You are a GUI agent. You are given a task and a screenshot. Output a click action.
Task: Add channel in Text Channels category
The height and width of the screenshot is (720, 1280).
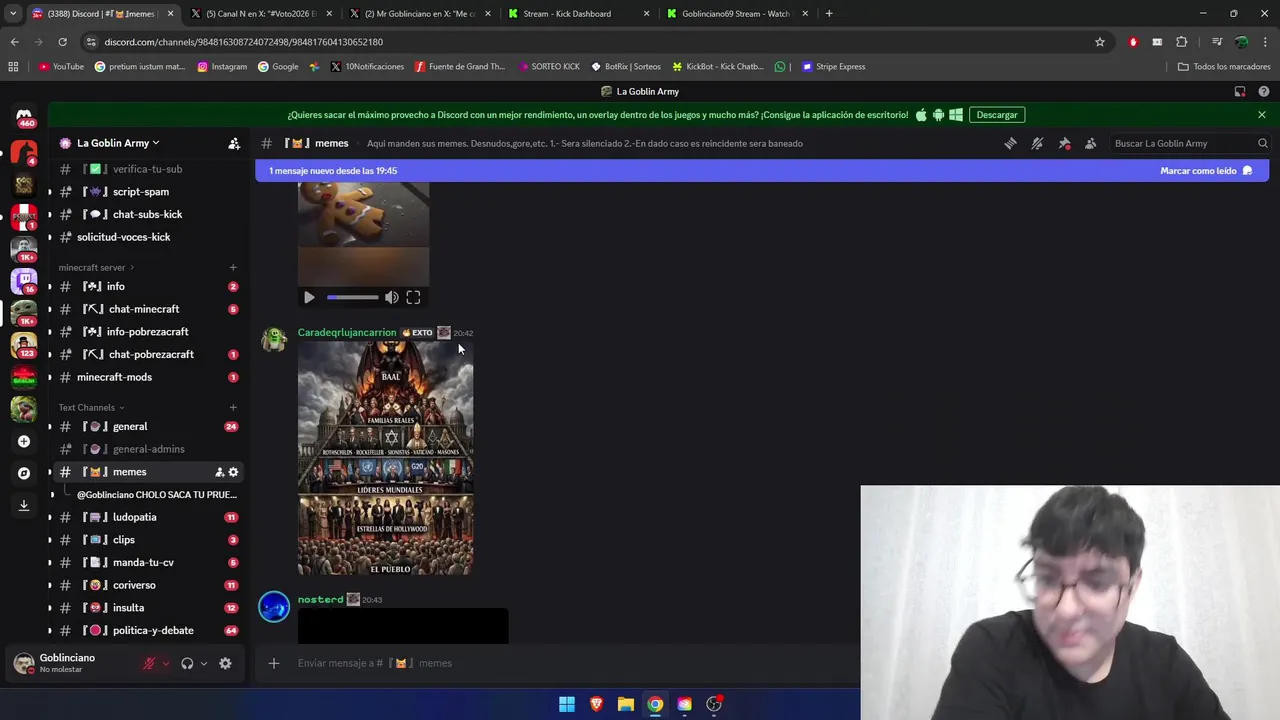point(233,407)
